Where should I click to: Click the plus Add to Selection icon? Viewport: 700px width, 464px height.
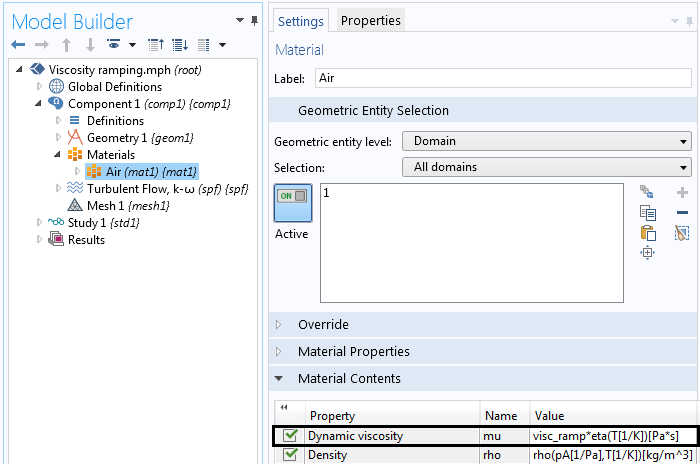(x=682, y=192)
